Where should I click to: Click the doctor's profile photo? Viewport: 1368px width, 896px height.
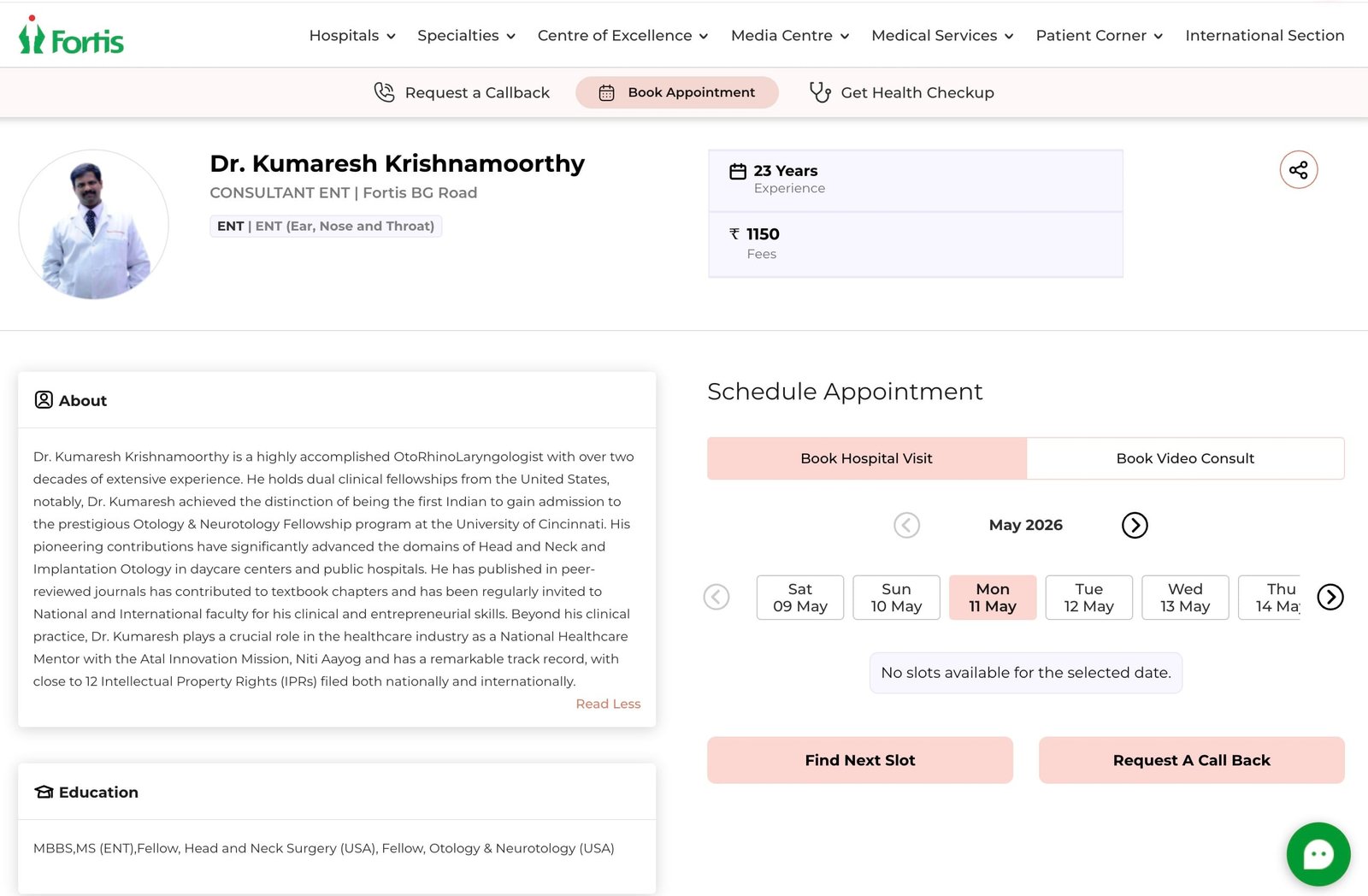pos(94,225)
